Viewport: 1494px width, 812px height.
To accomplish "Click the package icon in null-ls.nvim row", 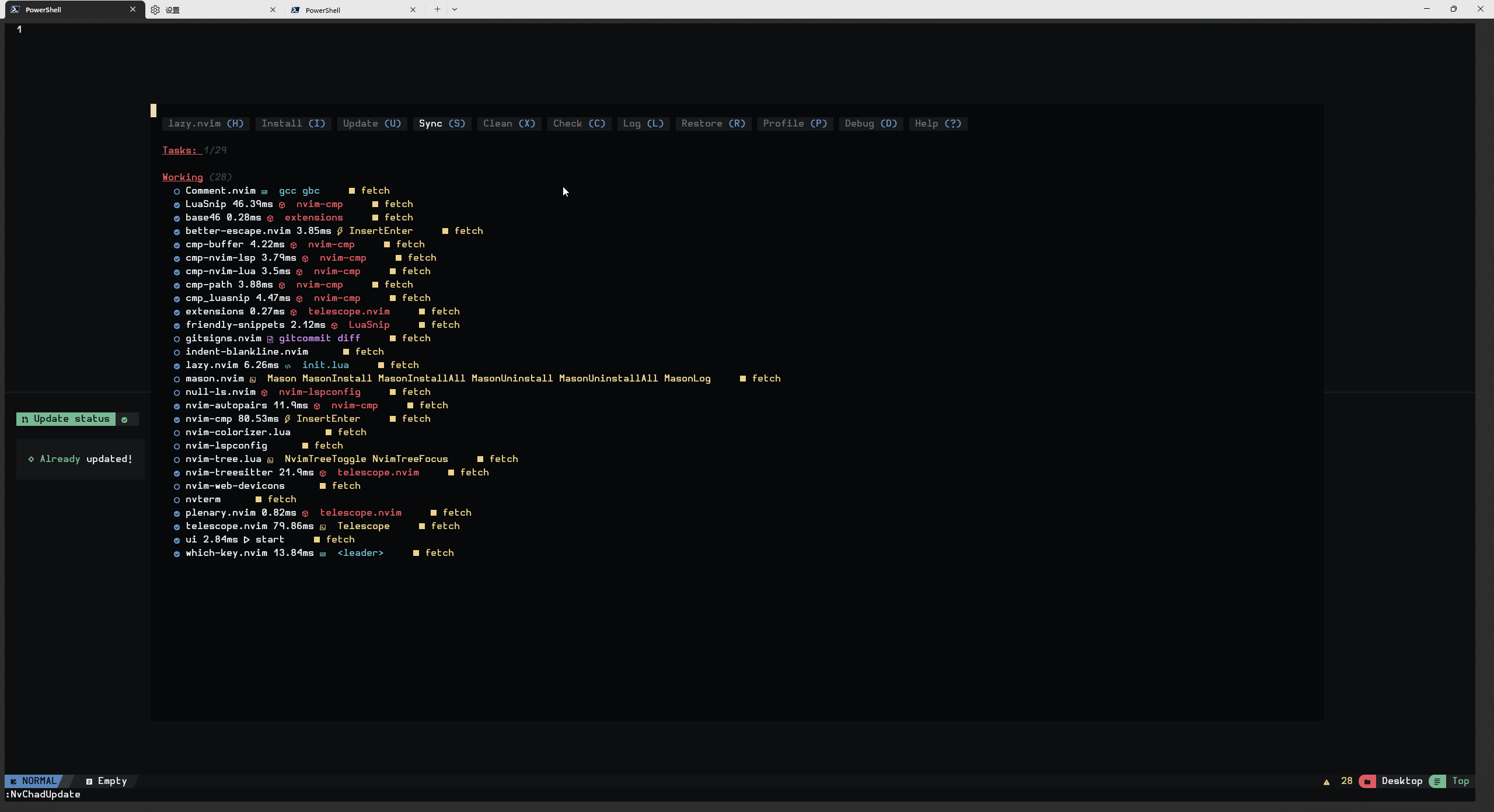I will (264, 393).
